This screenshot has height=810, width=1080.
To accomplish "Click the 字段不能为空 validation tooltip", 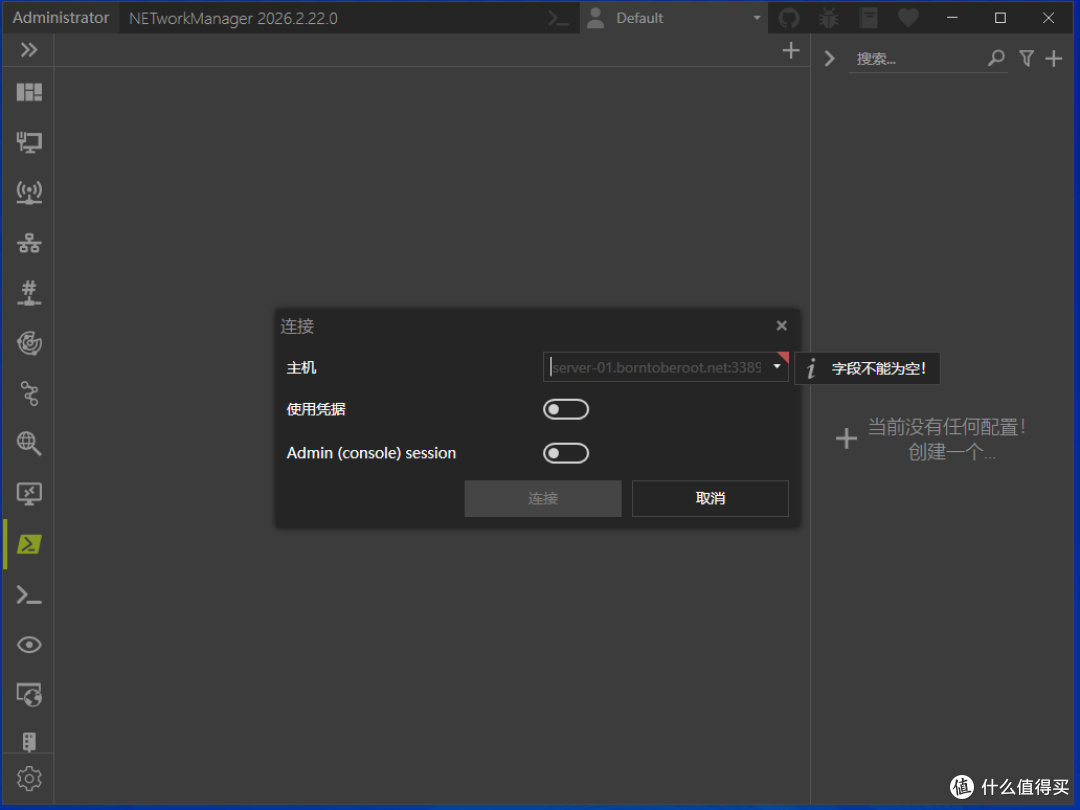I will coord(867,368).
